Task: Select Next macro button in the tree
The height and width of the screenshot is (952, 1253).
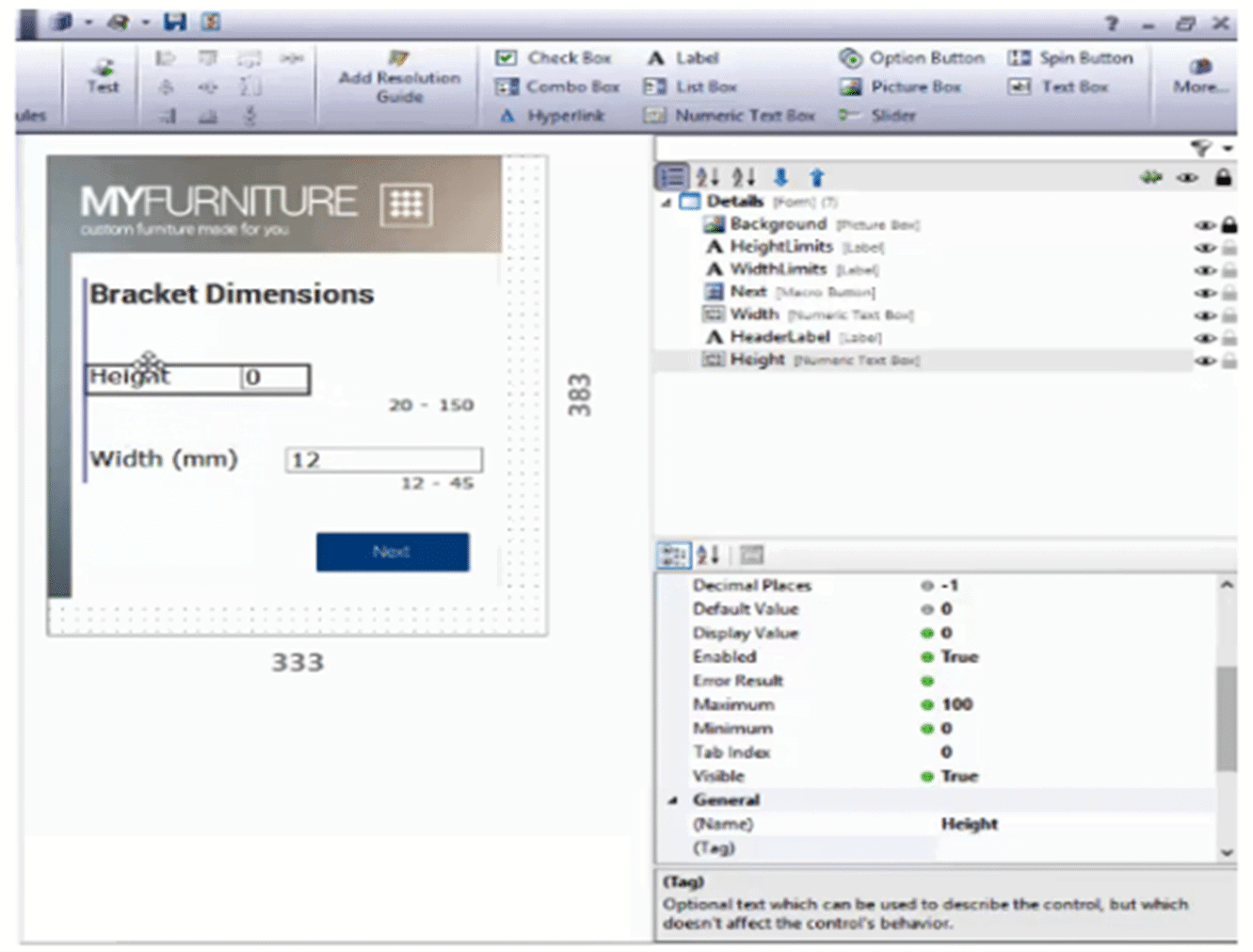Action: coord(789,292)
